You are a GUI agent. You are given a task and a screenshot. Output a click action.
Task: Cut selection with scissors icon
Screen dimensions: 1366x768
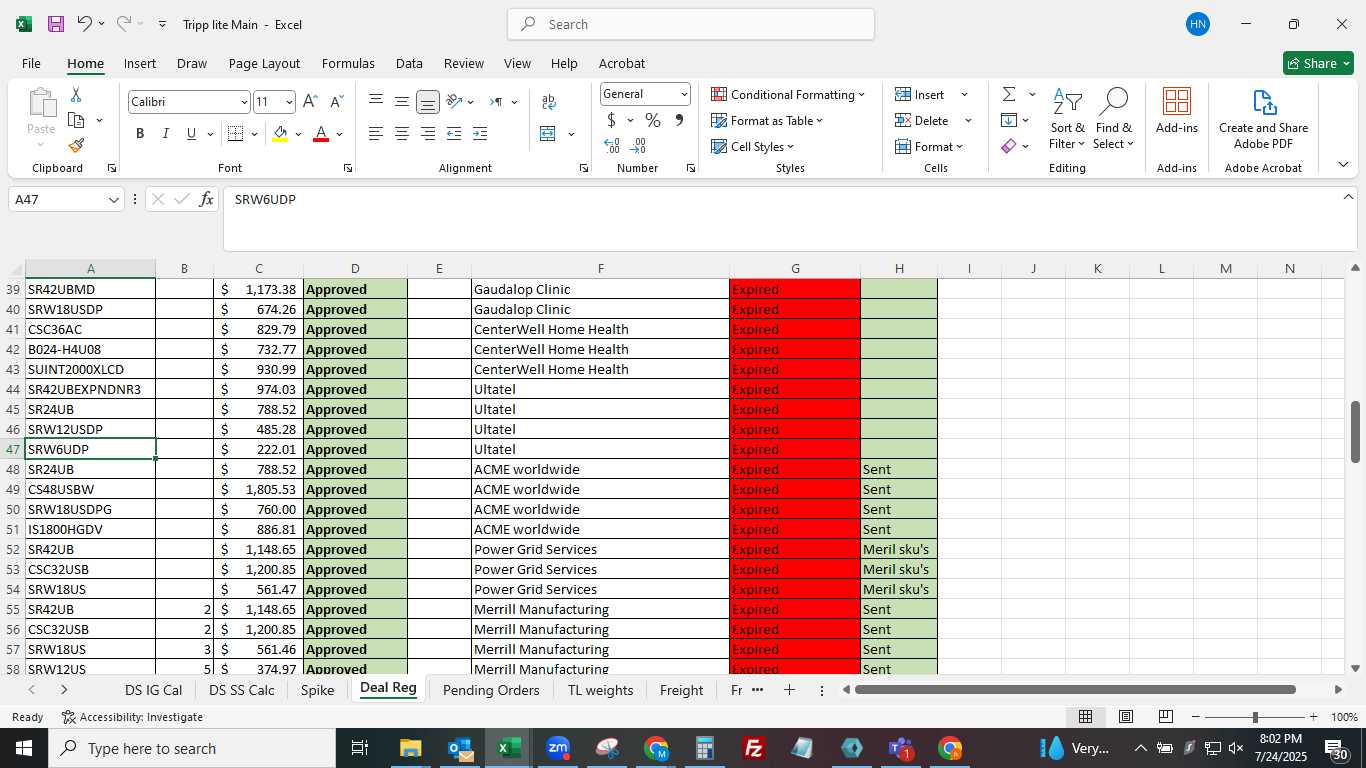tap(76, 94)
